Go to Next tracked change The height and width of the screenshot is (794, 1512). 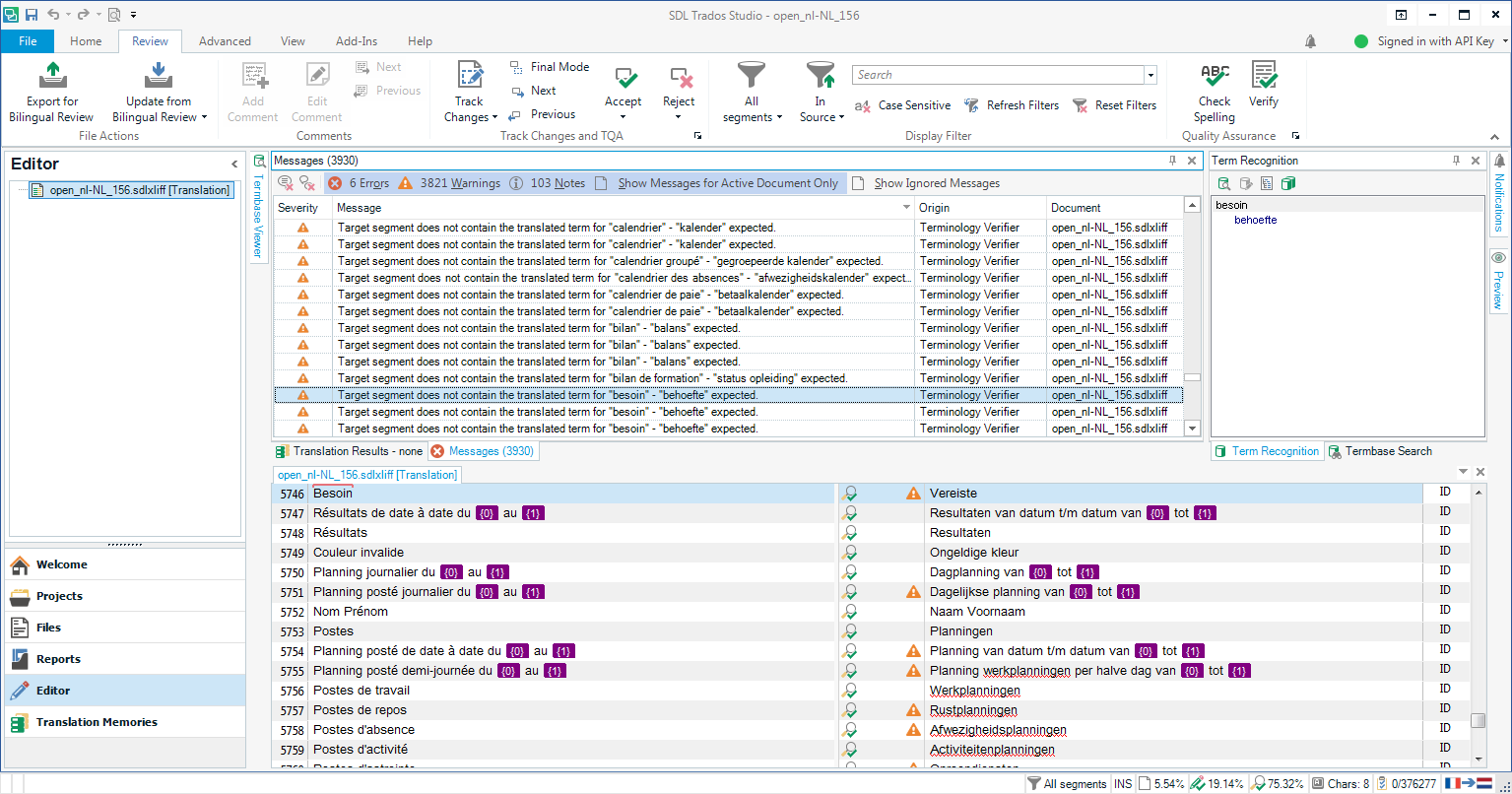[x=533, y=91]
